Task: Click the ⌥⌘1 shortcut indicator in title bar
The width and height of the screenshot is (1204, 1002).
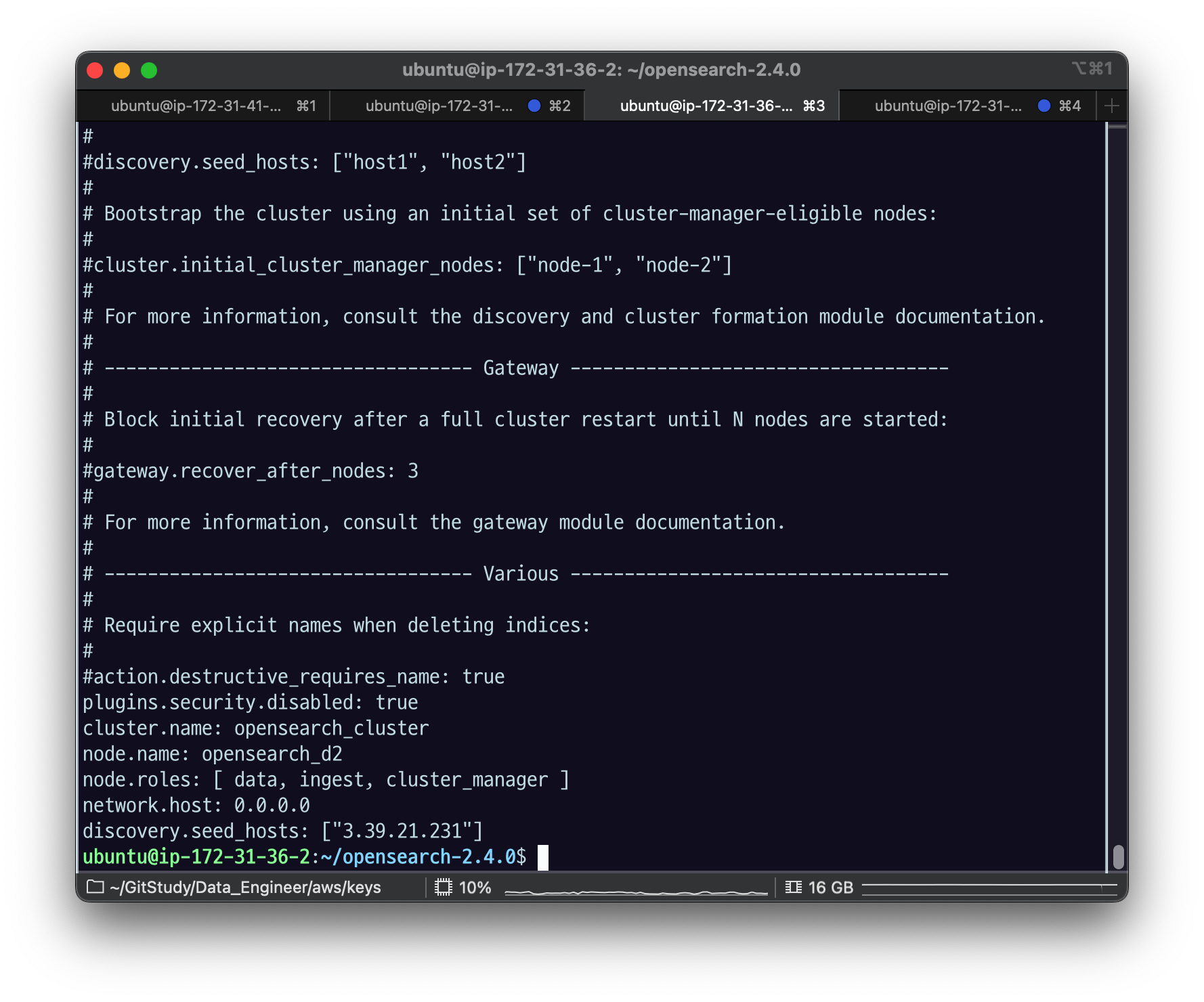Action: click(x=1092, y=68)
